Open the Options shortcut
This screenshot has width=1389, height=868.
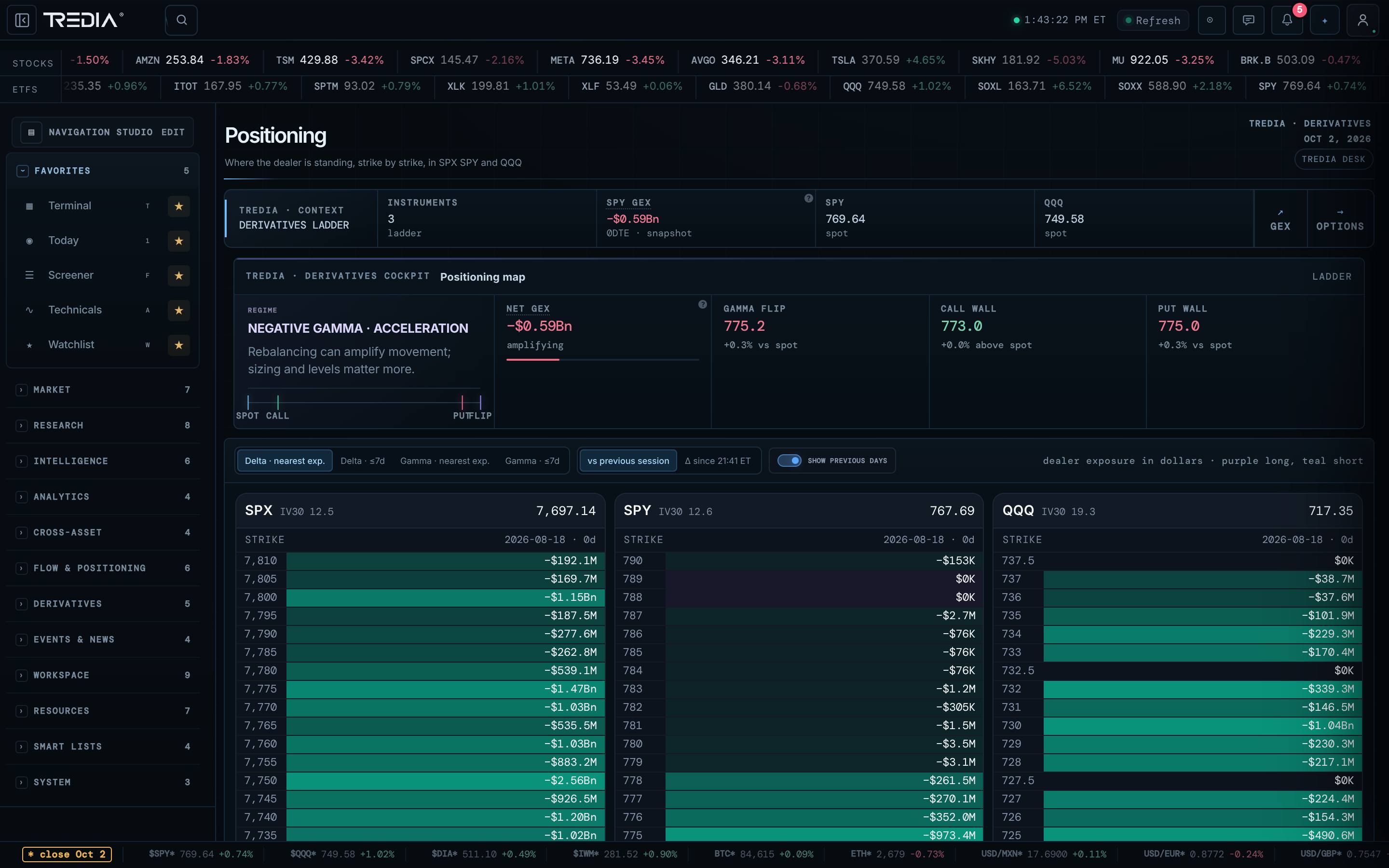(x=1340, y=219)
